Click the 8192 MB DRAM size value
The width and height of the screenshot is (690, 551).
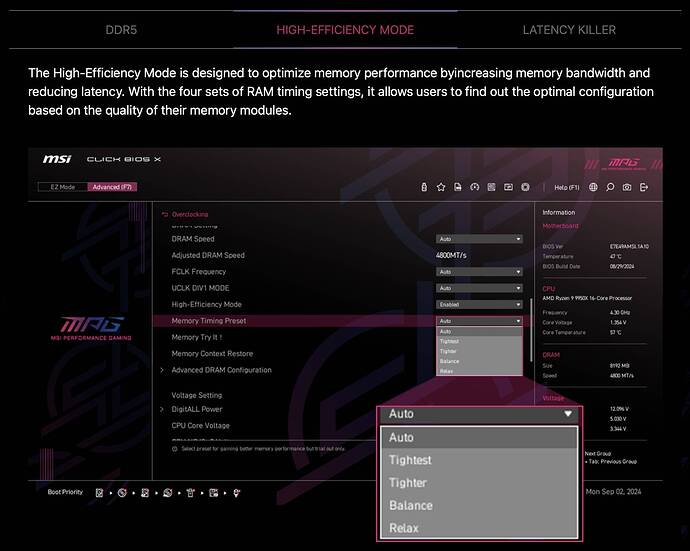pos(620,366)
